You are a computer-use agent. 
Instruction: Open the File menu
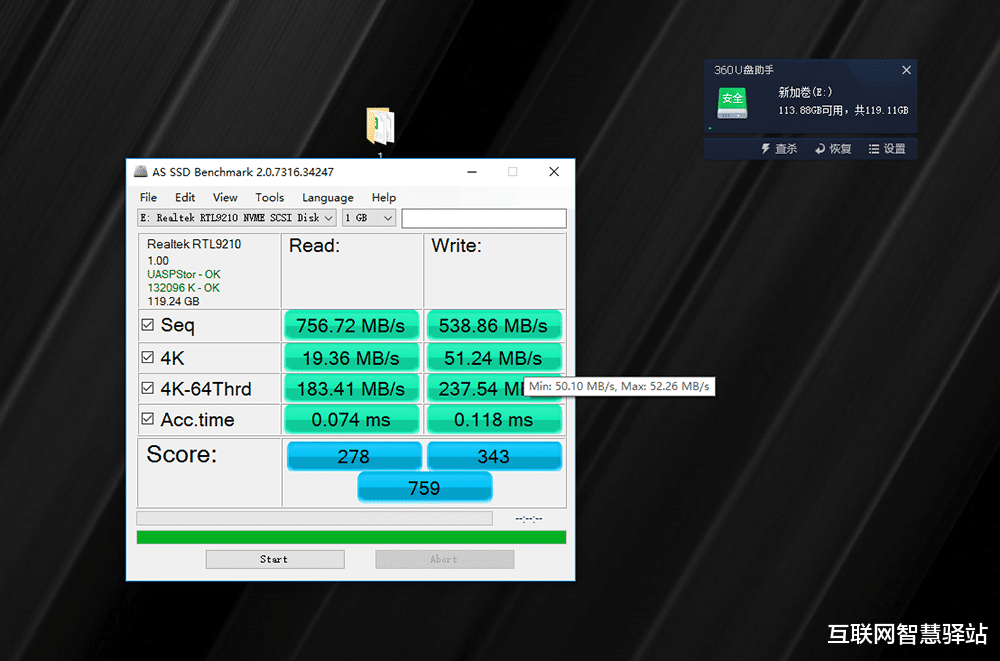pos(148,197)
